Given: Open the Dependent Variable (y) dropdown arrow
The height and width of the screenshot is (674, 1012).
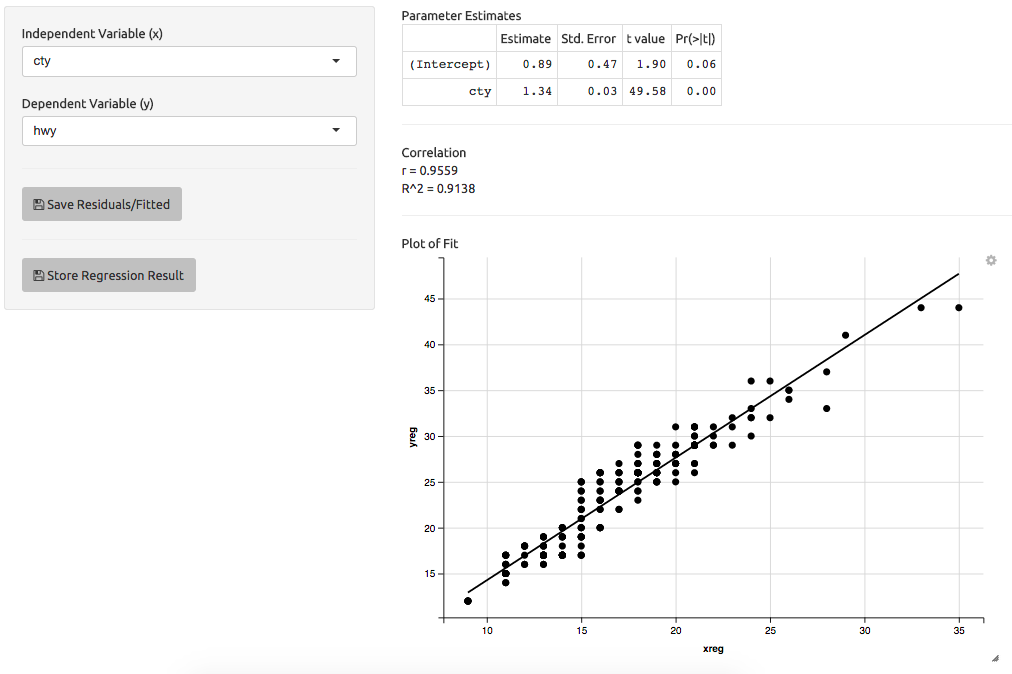Looking at the screenshot, I should click(336, 130).
